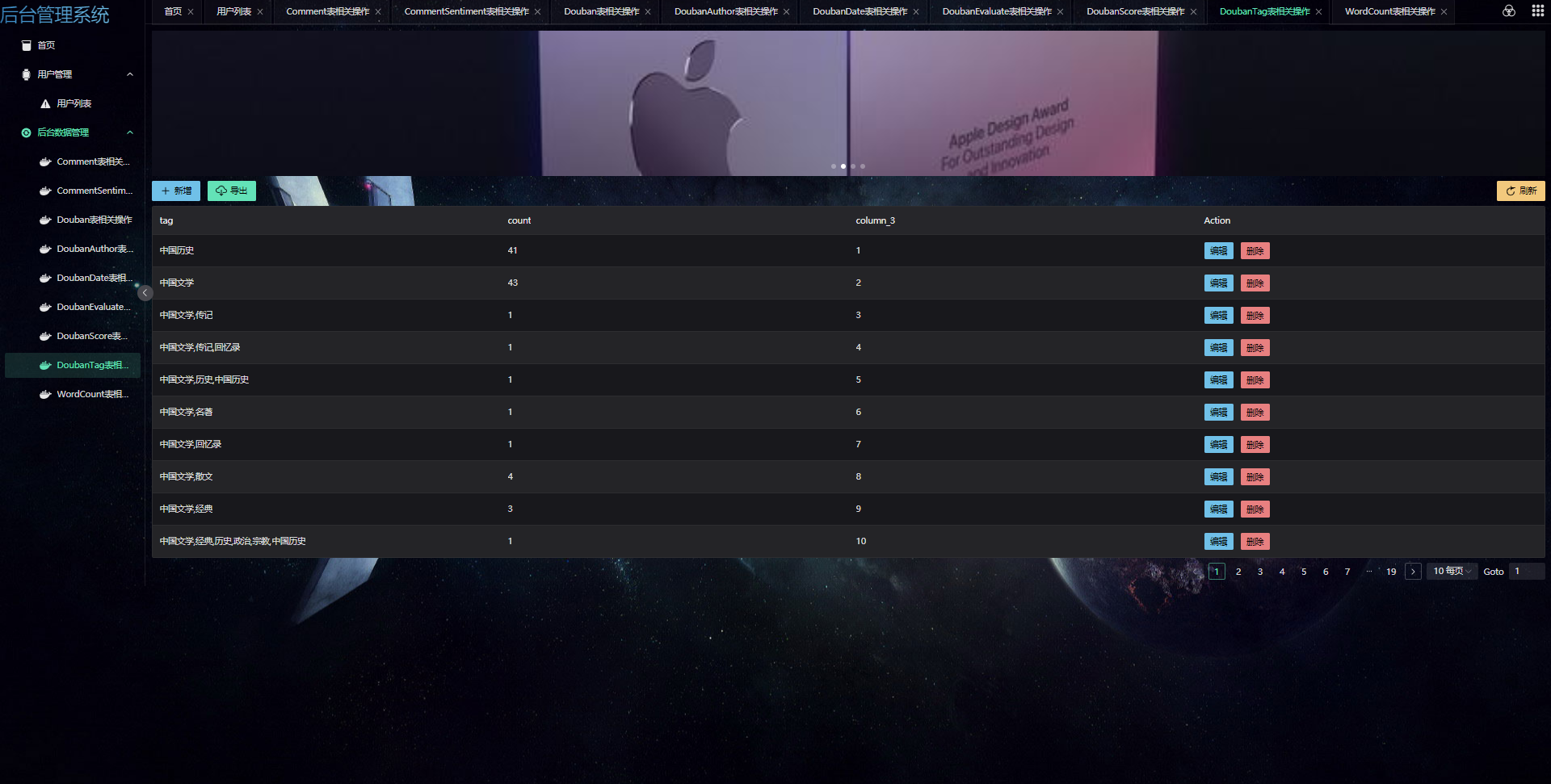1551x784 pixels.
Task: Close the 首页 tab
Action: 191,12
